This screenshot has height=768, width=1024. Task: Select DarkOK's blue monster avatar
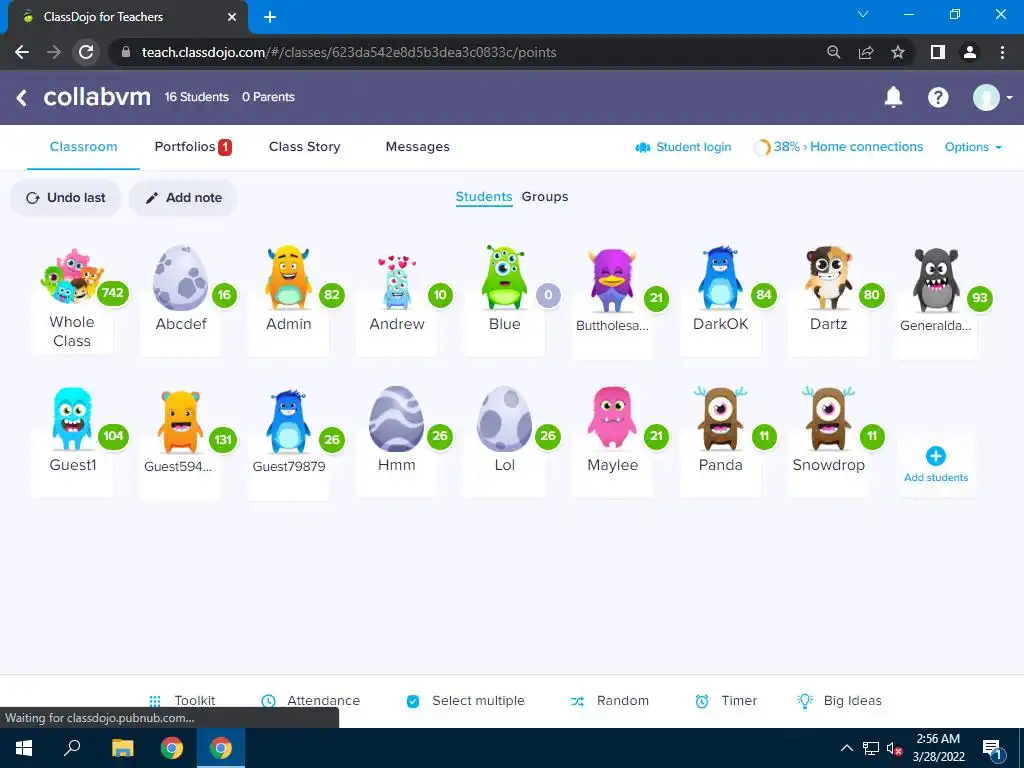720,277
